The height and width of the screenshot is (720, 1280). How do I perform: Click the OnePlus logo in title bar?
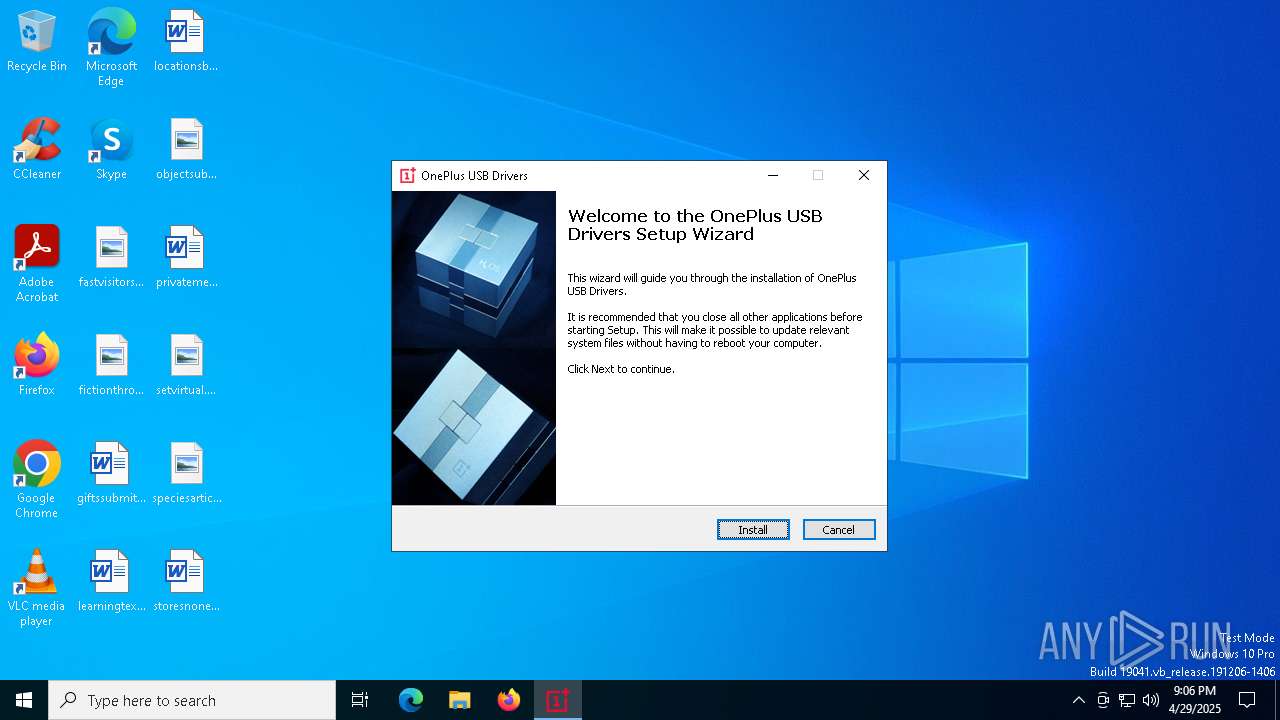407,175
